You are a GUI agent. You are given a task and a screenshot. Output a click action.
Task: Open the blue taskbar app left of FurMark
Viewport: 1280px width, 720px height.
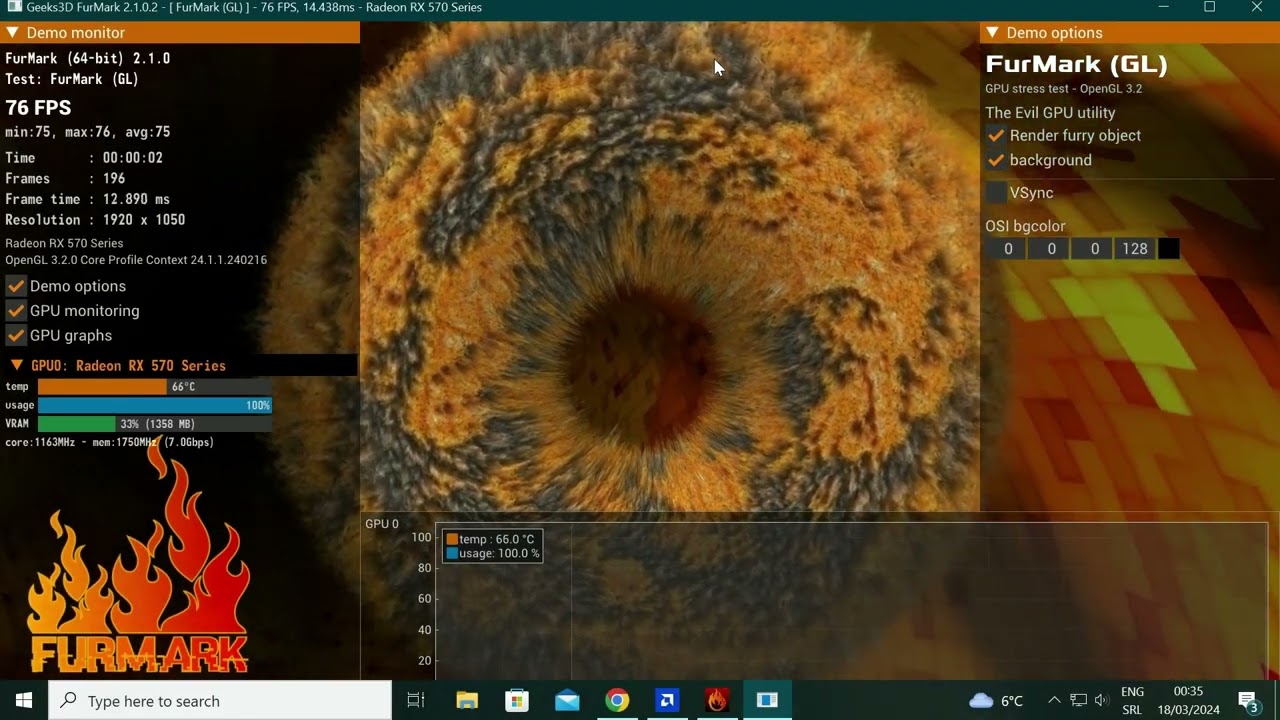[x=667, y=701]
